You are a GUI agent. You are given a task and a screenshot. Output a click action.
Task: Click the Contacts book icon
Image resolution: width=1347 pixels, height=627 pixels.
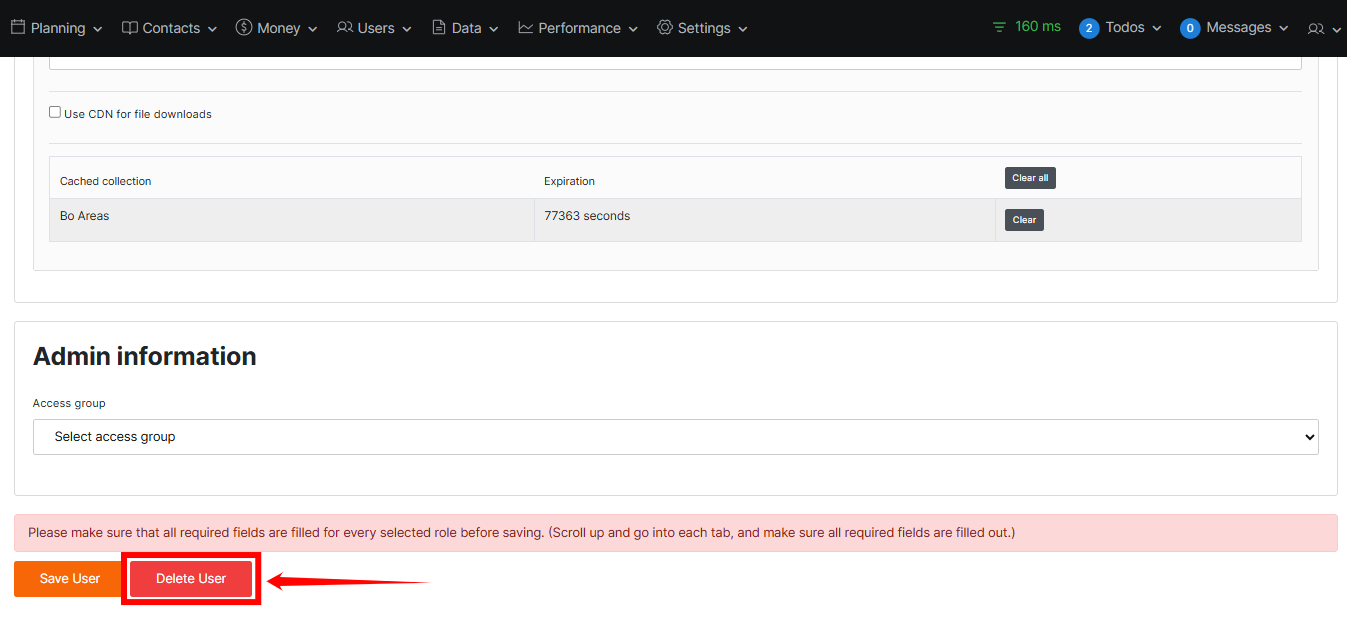tap(130, 28)
